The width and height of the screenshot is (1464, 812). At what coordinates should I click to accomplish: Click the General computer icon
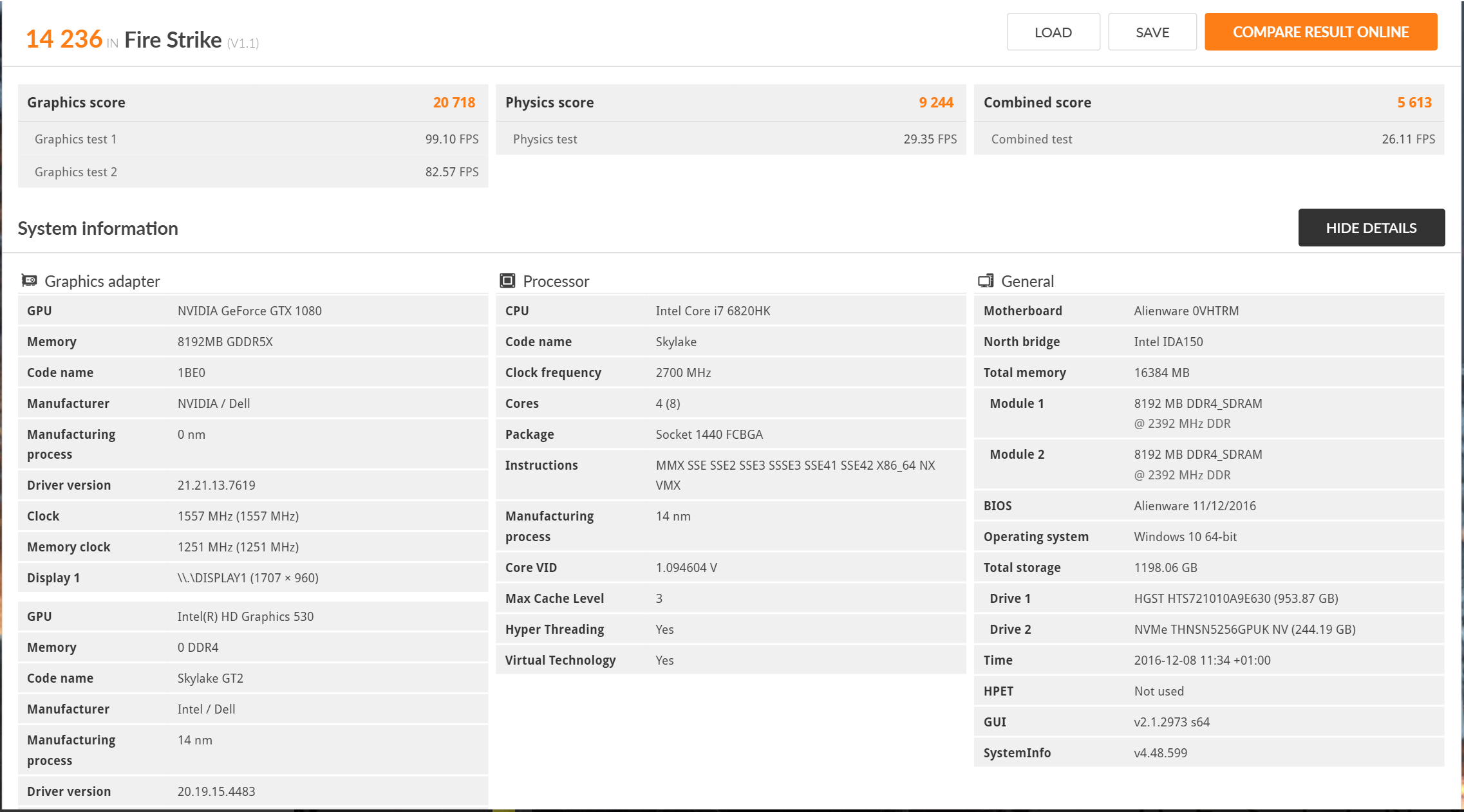985,281
